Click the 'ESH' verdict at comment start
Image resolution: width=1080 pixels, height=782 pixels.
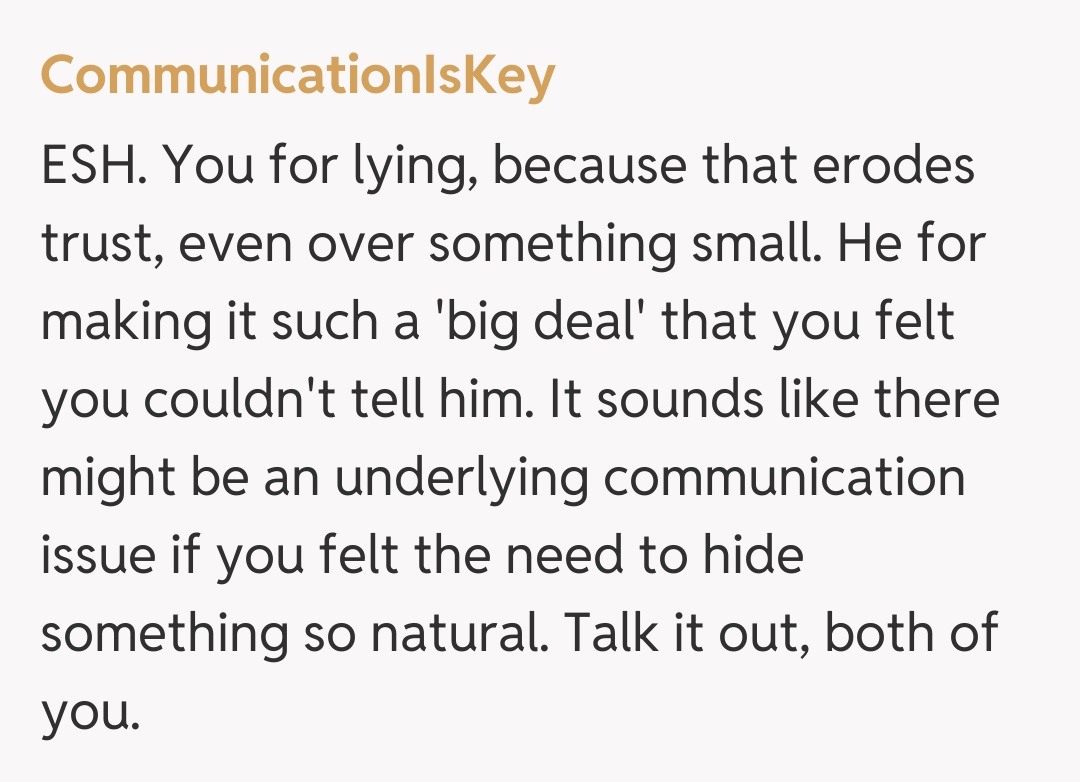coord(92,166)
